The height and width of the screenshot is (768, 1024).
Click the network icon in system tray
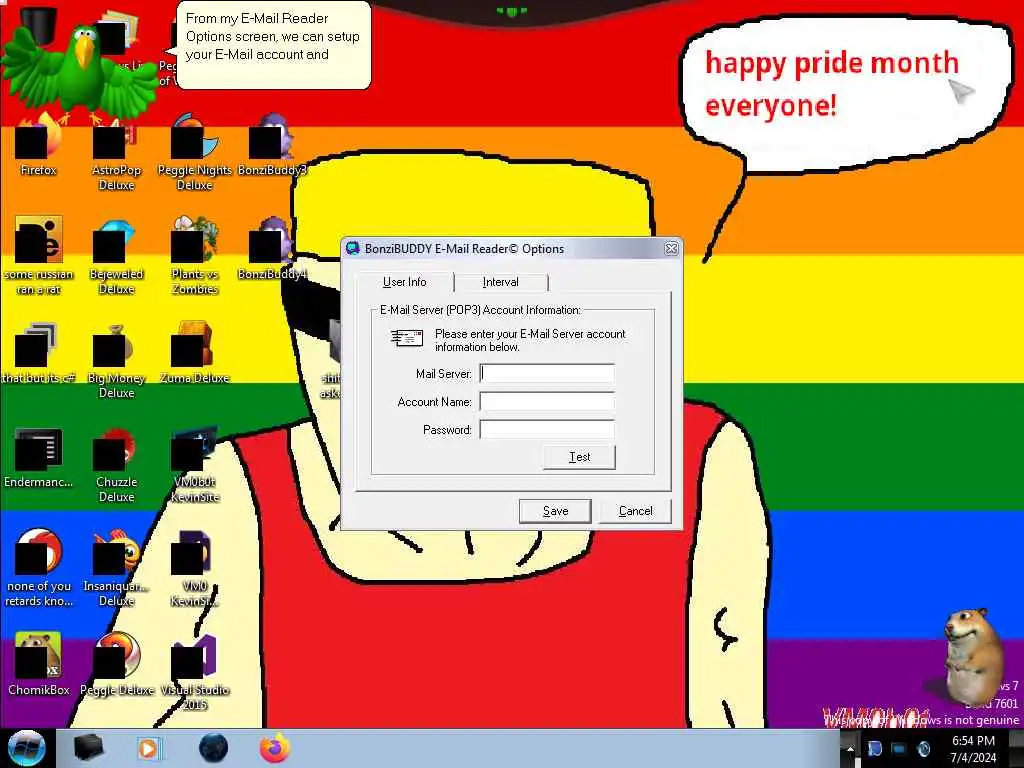[899, 749]
